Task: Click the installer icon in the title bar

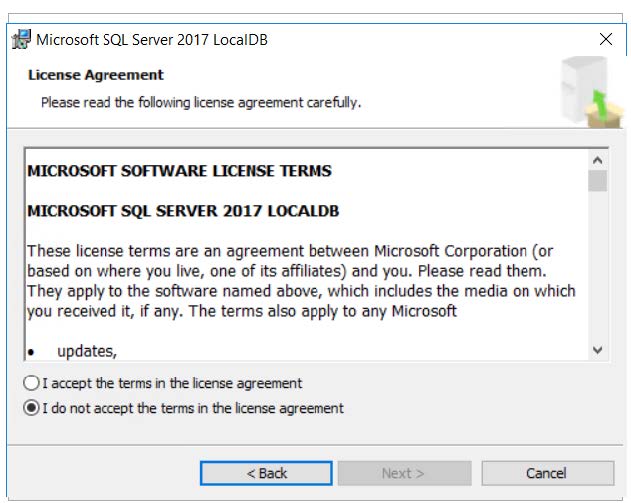Action: click(x=21, y=41)
